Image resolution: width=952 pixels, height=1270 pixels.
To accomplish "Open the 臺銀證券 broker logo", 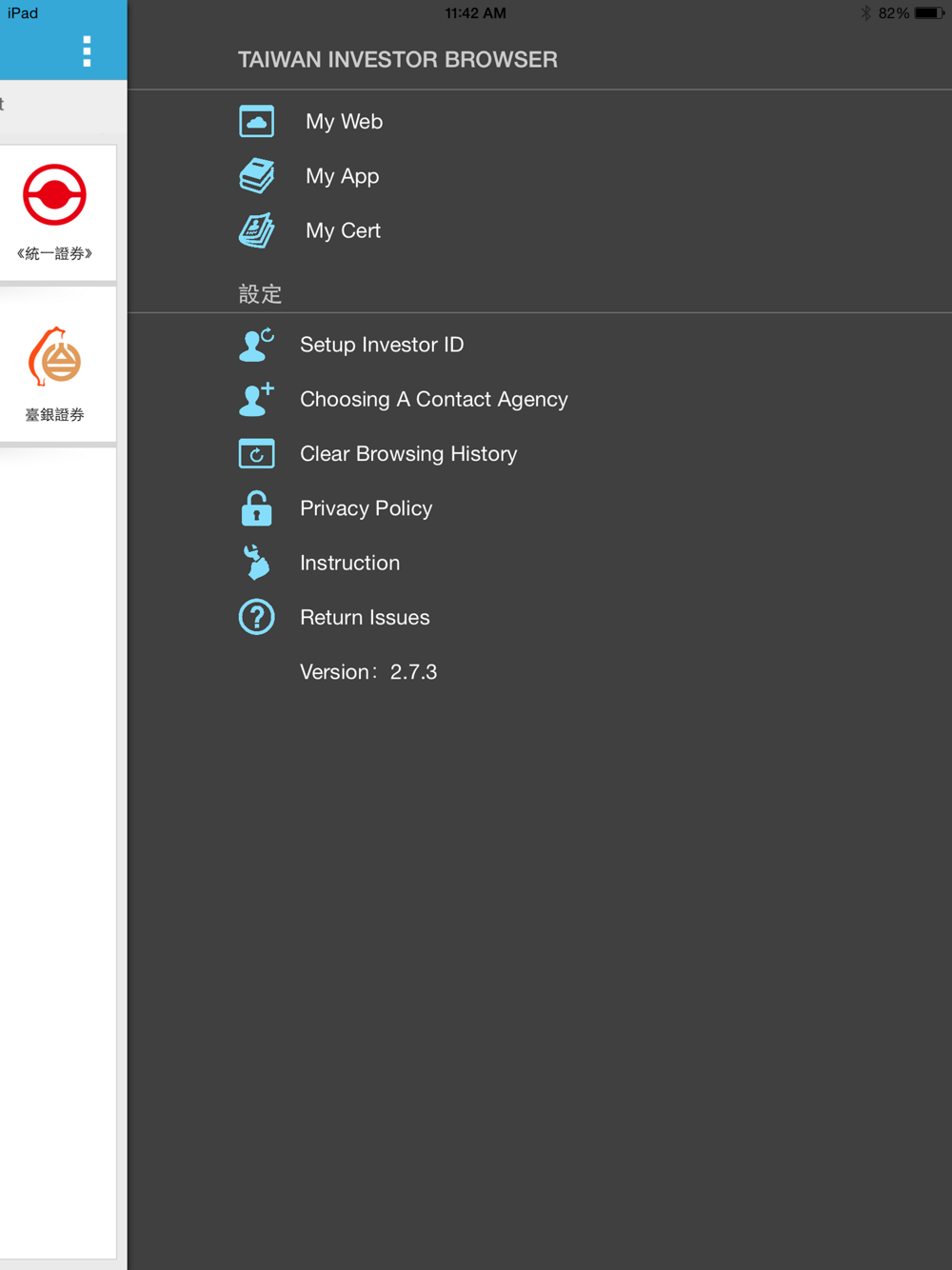I will coord(54,357).
